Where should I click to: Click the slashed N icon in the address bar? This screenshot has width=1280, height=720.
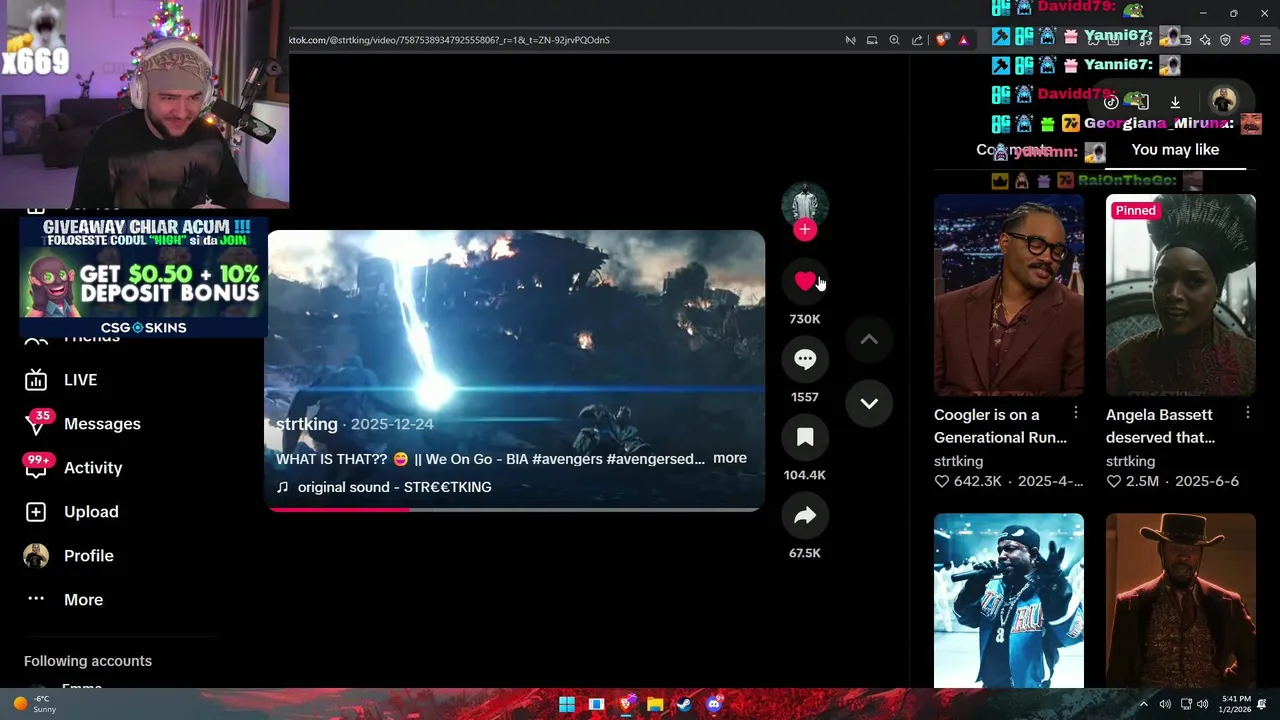tap(850, 40)
